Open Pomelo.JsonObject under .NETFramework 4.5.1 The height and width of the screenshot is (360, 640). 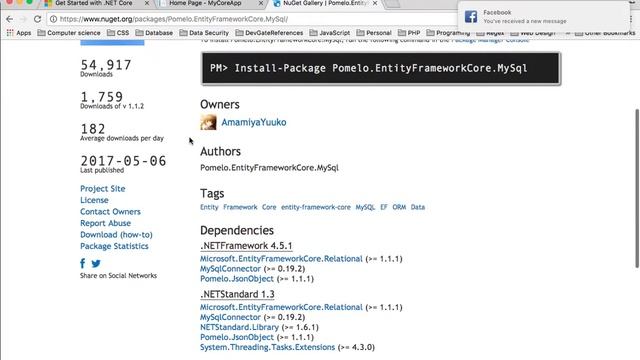[x=237, y=279]
